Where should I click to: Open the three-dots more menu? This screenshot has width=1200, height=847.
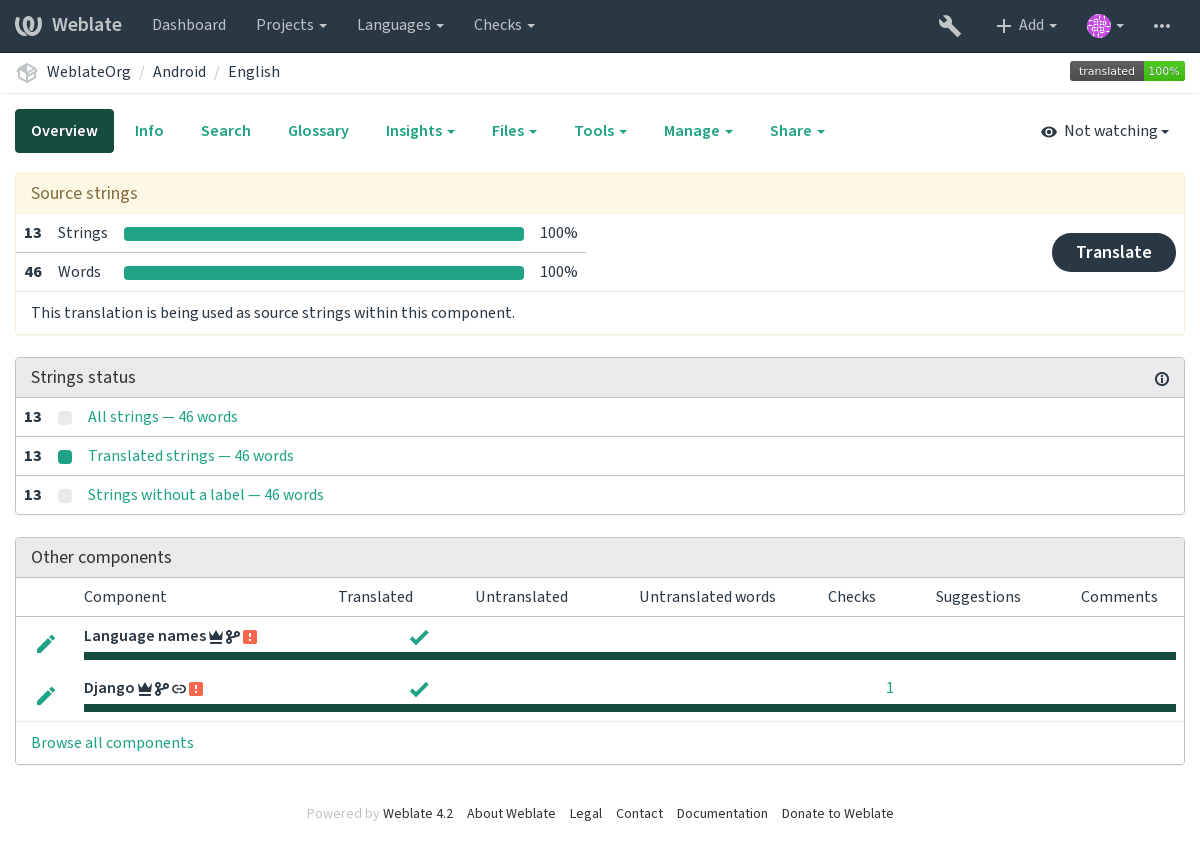1161,26
